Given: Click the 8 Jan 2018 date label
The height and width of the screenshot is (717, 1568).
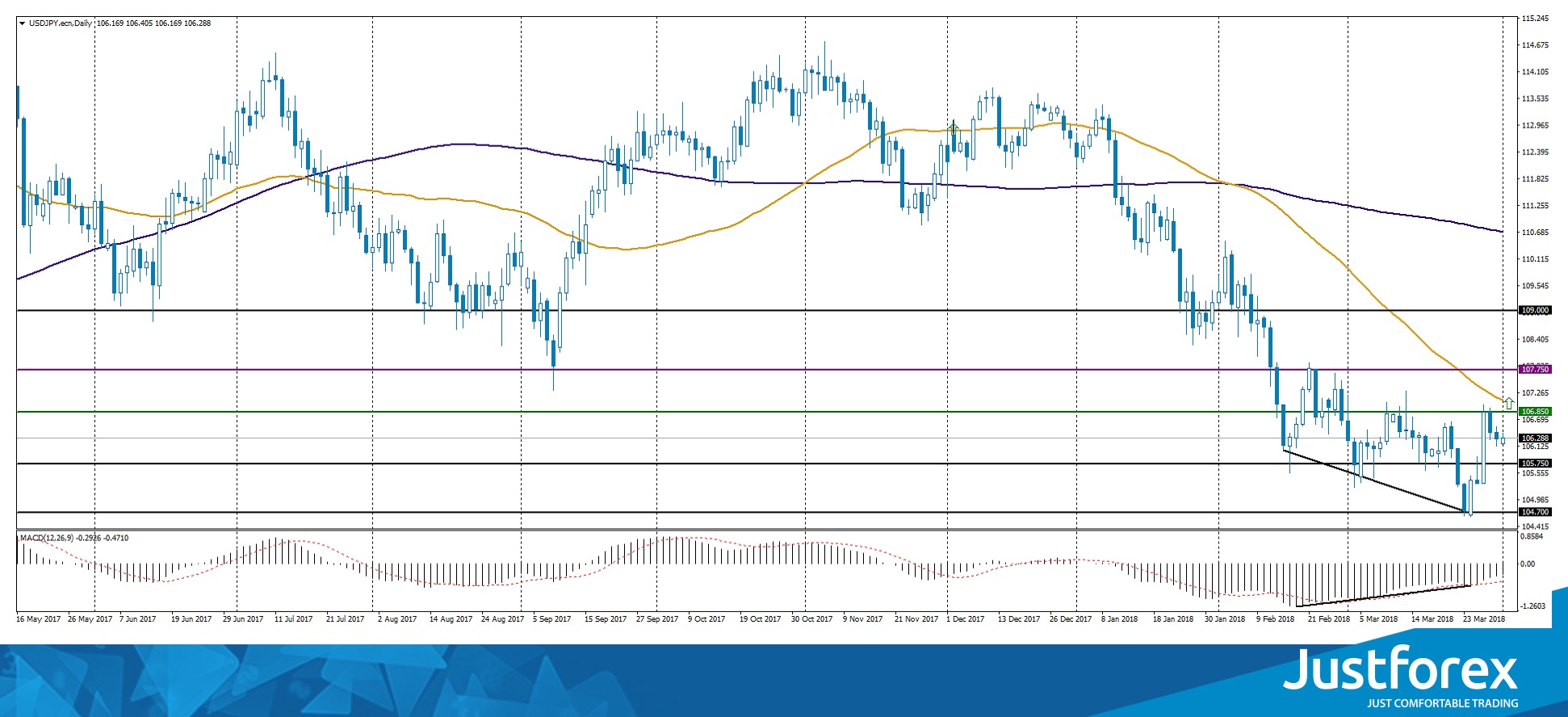Looking at the screenshot, I should [1120, 619].
